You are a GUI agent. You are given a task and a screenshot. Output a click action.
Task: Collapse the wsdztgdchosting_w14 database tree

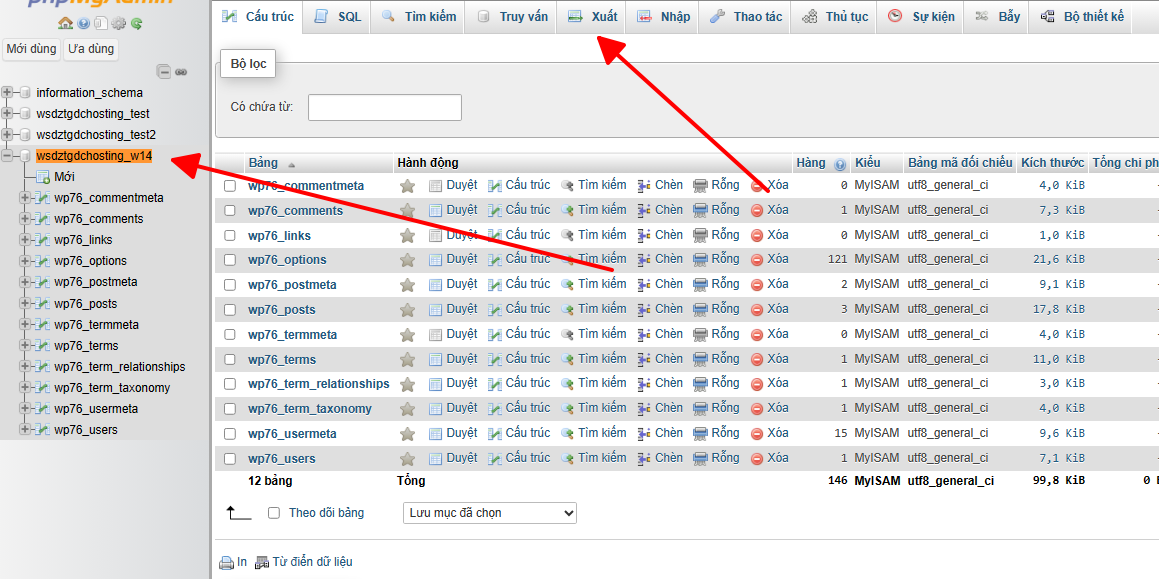8,156
